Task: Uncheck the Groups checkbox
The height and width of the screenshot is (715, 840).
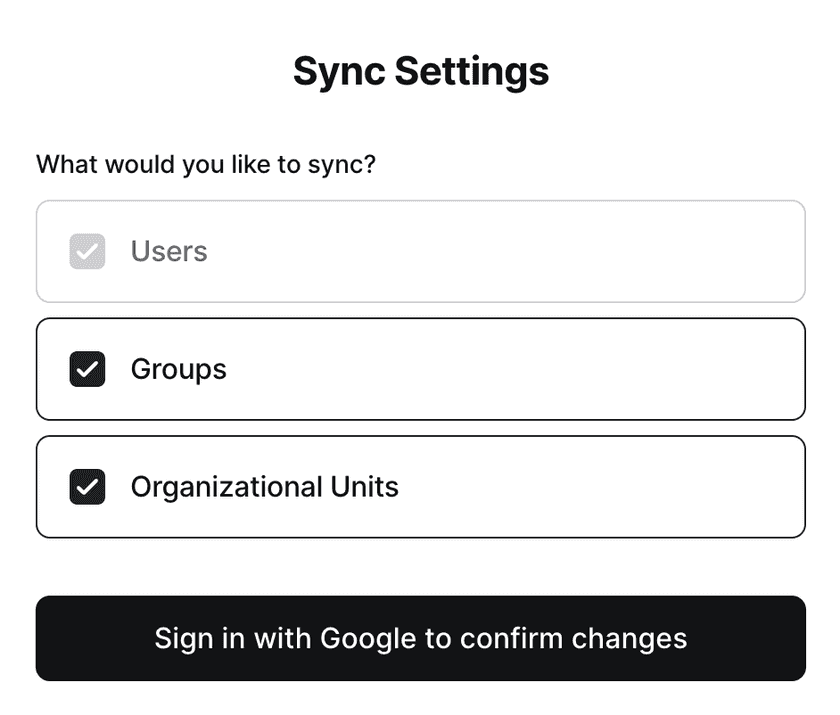Action: [x=87, y=369]
